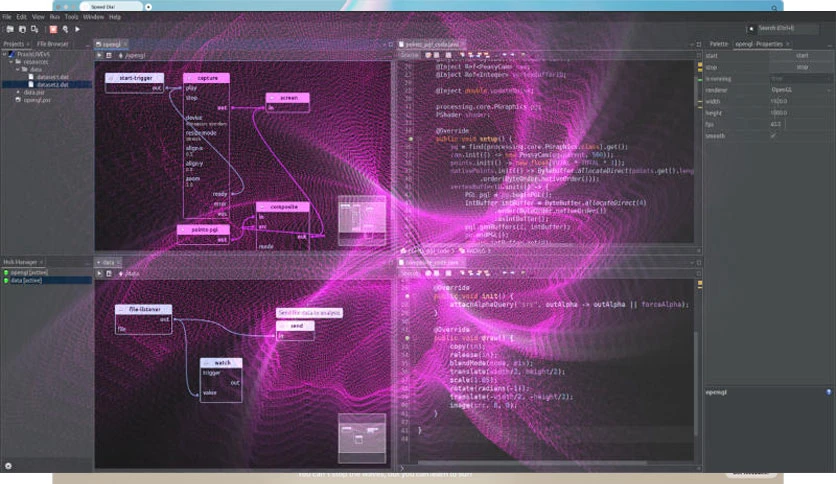Open the View menu
836x484 pixels.
pyautogui.click(x=38, y=17)
